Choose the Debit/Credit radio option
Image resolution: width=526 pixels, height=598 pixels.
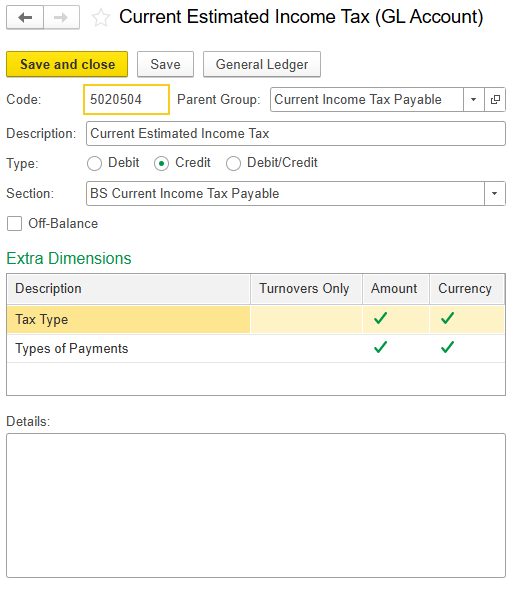click(233, 164)
